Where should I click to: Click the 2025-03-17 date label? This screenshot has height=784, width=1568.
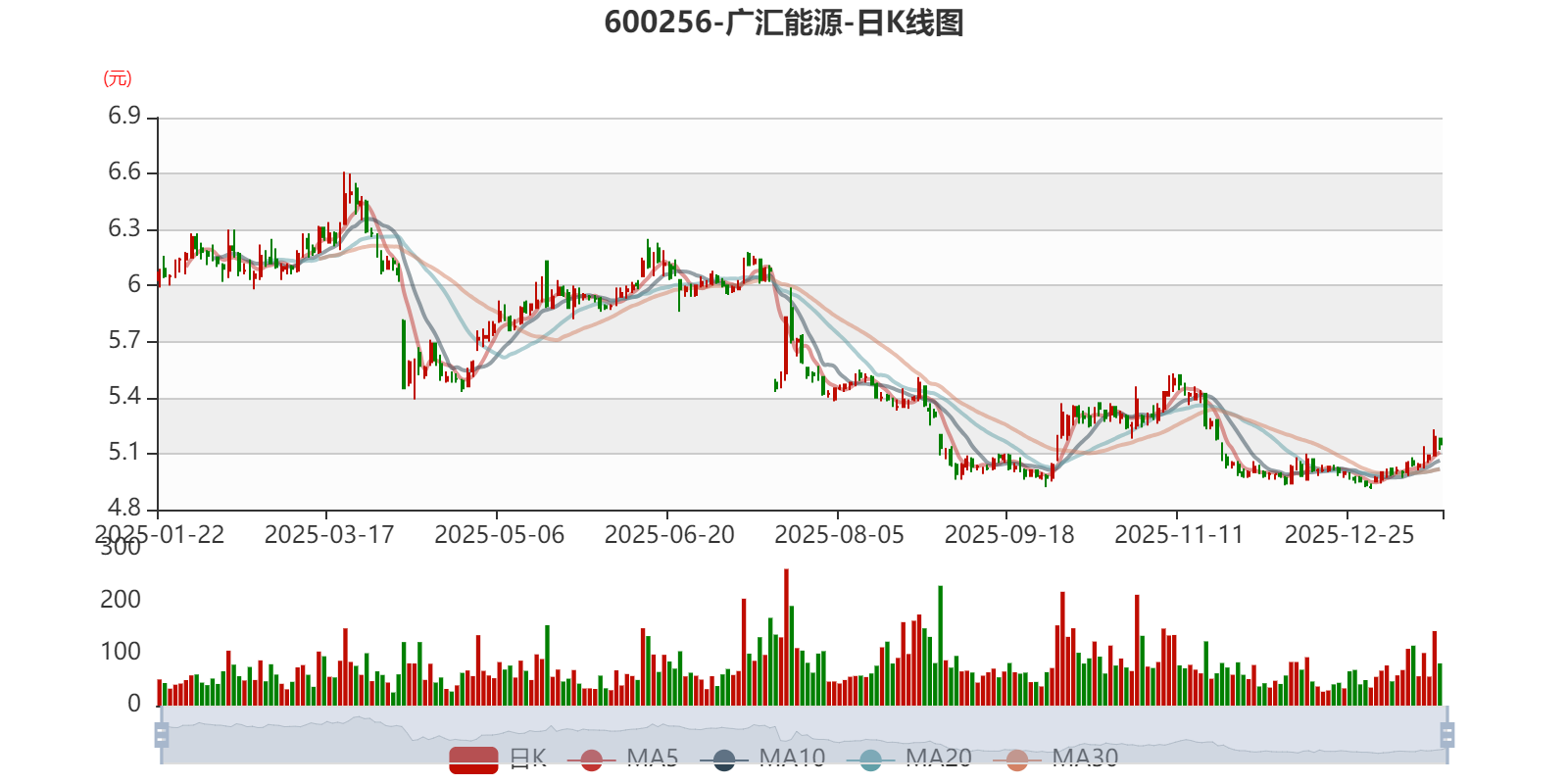329,535
